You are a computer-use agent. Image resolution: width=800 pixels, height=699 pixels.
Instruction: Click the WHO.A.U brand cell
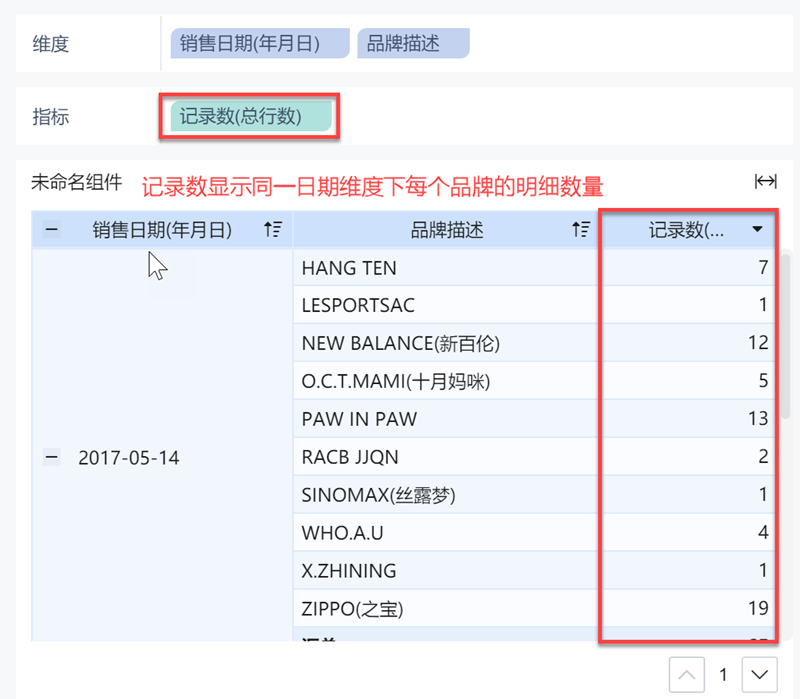[x=446, y=532]
